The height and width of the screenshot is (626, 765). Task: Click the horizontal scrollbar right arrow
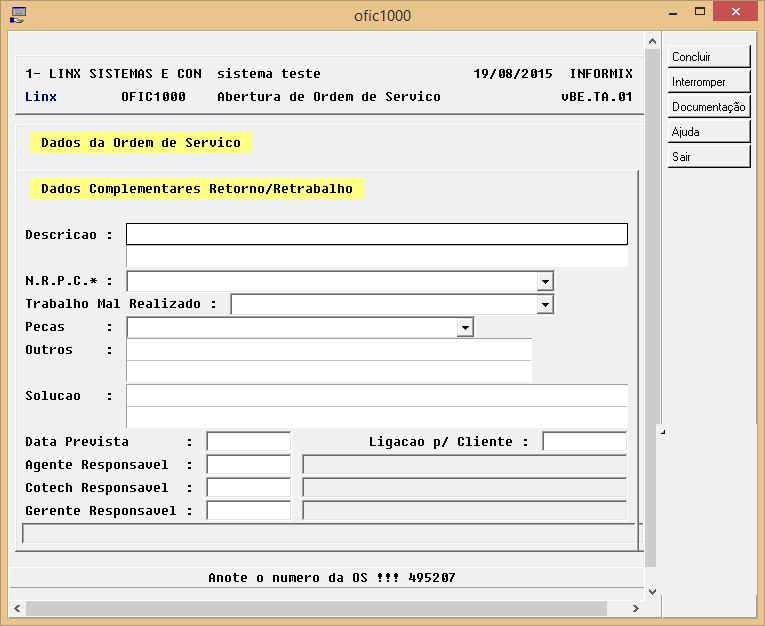pyautogui.click(x=636, y=608)
